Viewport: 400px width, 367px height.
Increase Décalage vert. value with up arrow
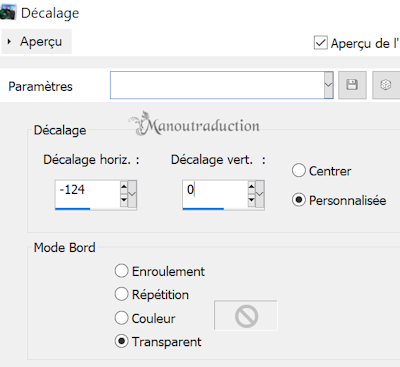(252, 186)
